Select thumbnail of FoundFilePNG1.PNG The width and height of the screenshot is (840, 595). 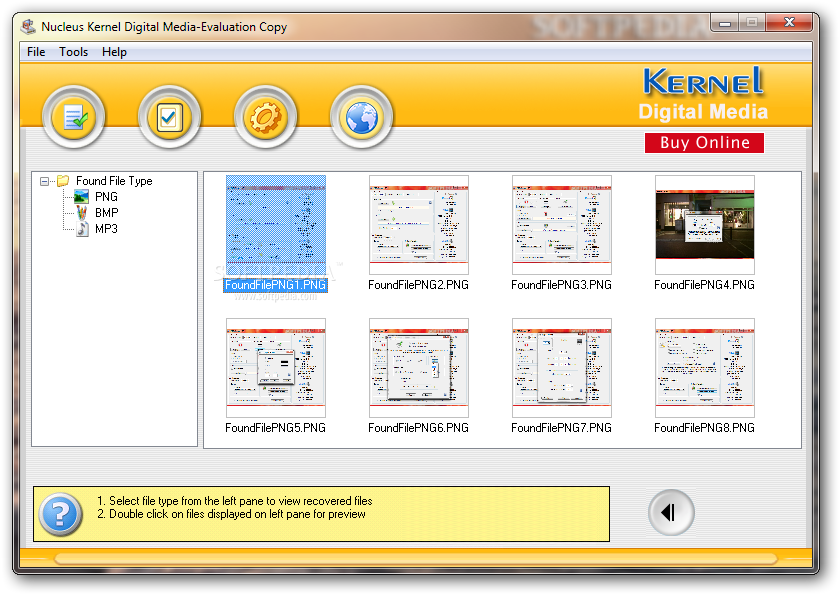[276, 225]
